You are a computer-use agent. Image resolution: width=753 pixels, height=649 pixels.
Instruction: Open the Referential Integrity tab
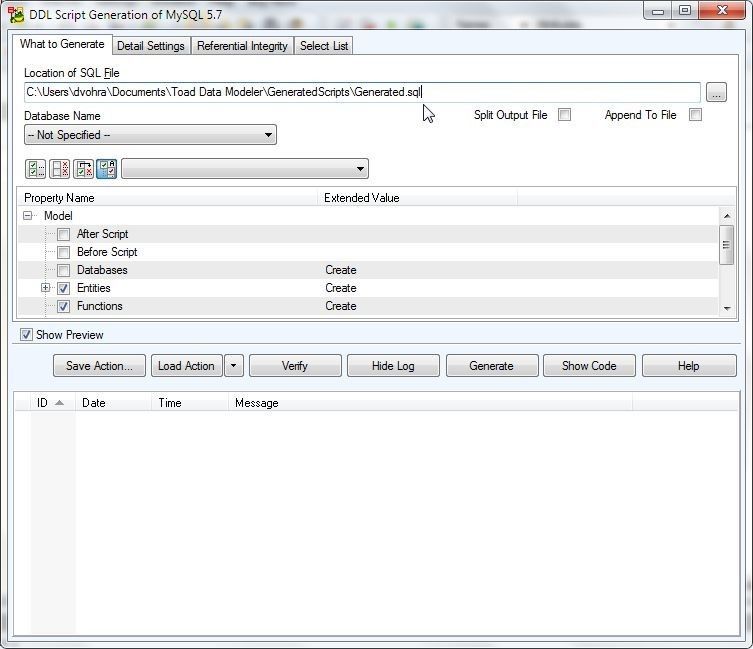pos(242,46)
